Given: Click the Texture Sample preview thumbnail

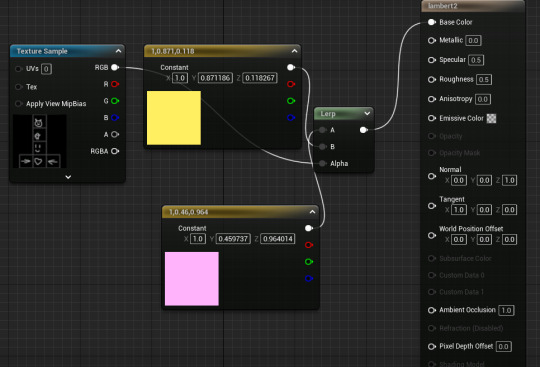Looking at the screenshot, I should [40, 141].
